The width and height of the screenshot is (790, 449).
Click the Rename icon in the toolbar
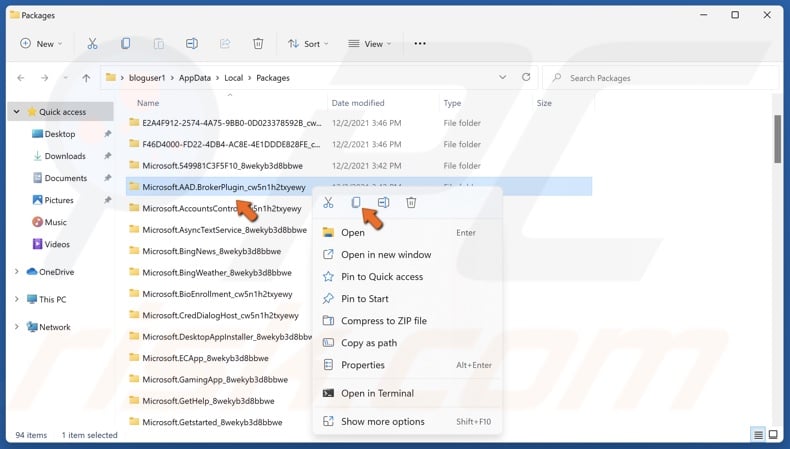(192, 44)
